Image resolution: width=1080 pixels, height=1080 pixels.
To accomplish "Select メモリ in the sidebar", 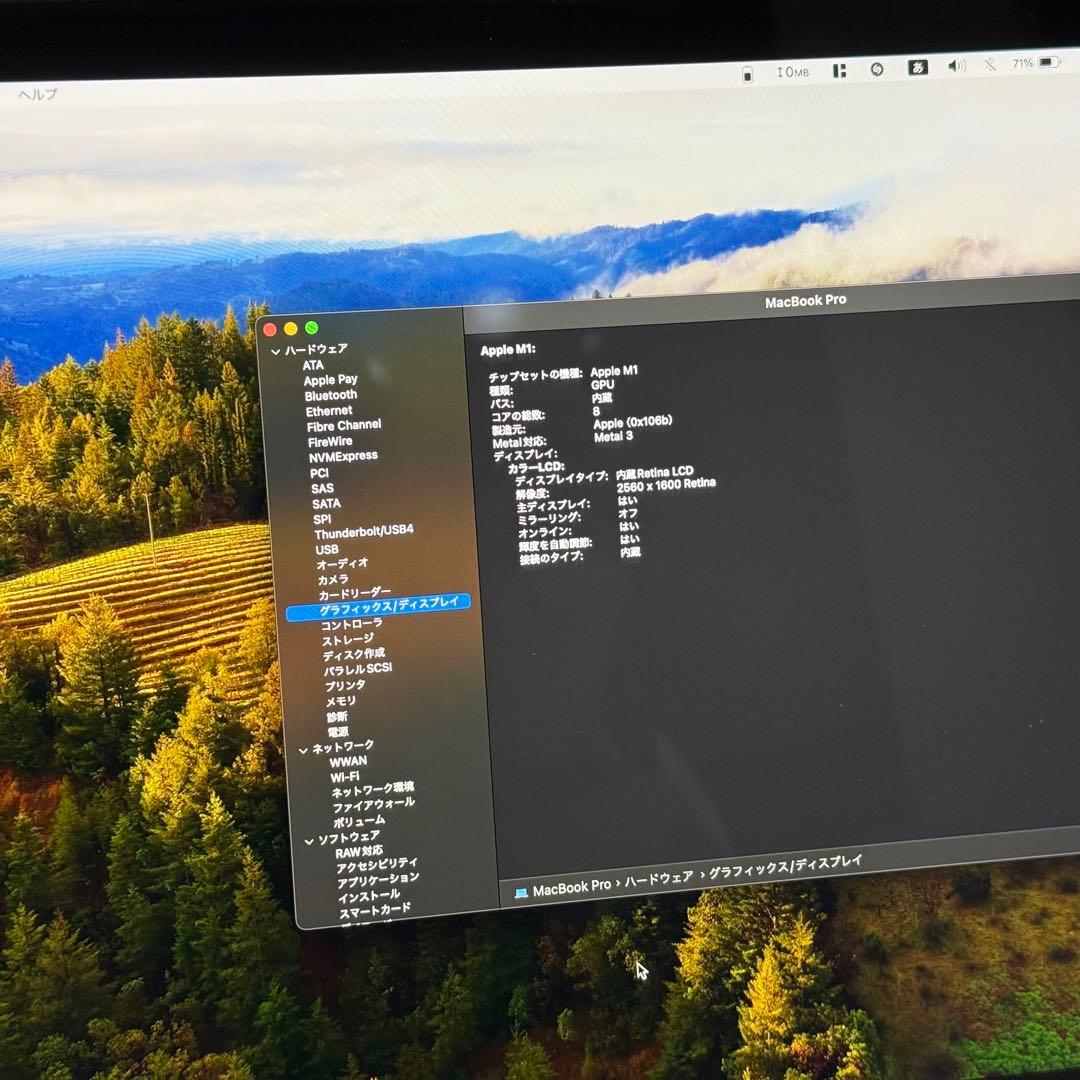I will (341, 701).
